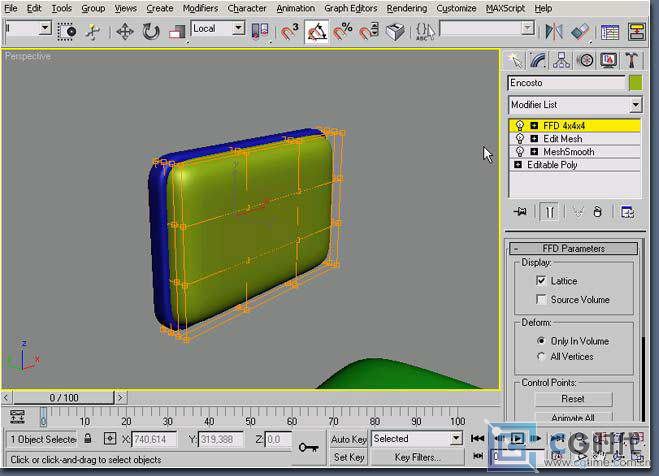Image resolution: width=659 pixels, height=476 pixels.
Task: Click the Mirror tool icon
Action: point(554,32)
